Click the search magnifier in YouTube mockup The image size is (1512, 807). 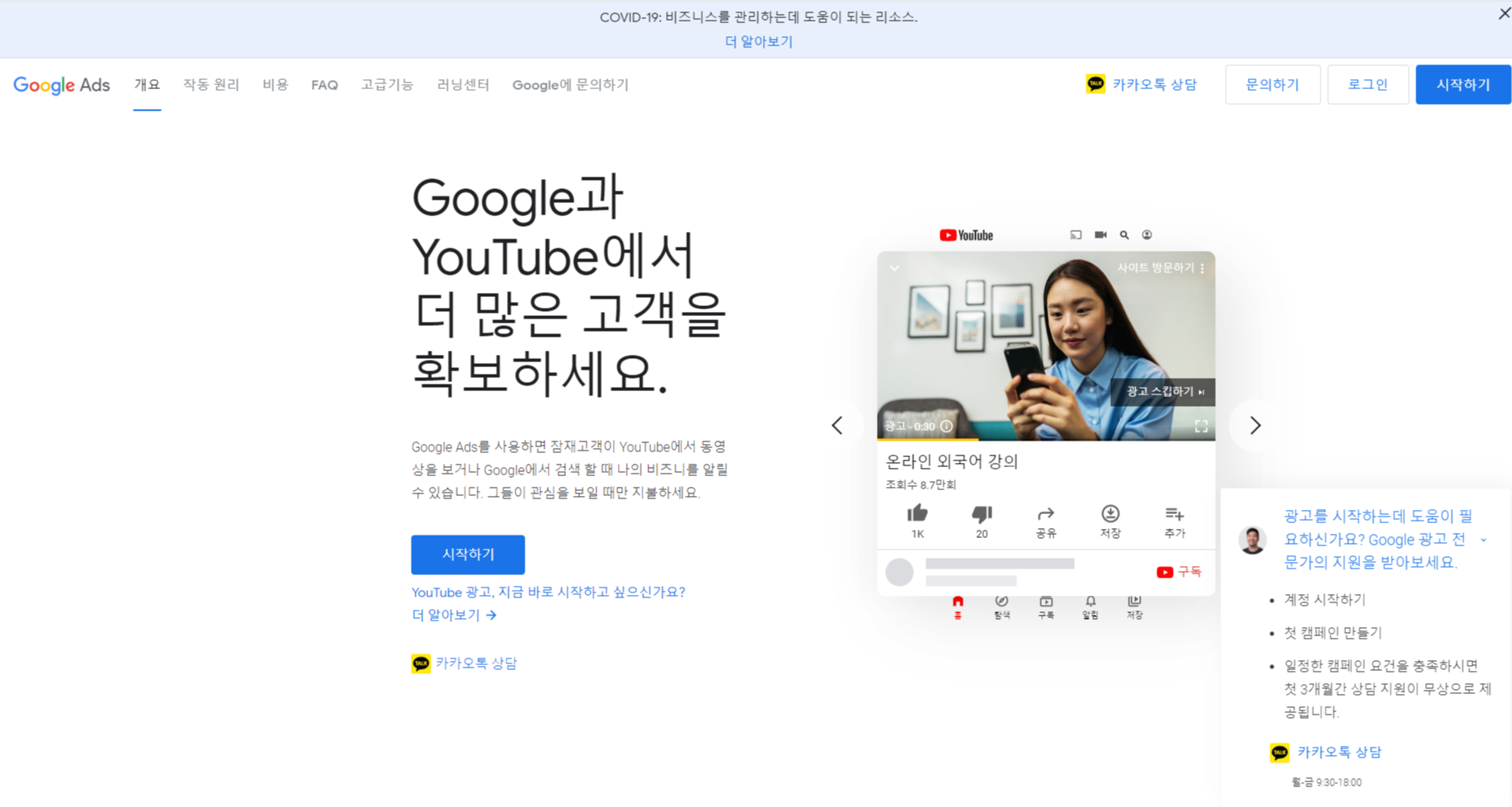pyautogui.click(x=1124, y=235)
